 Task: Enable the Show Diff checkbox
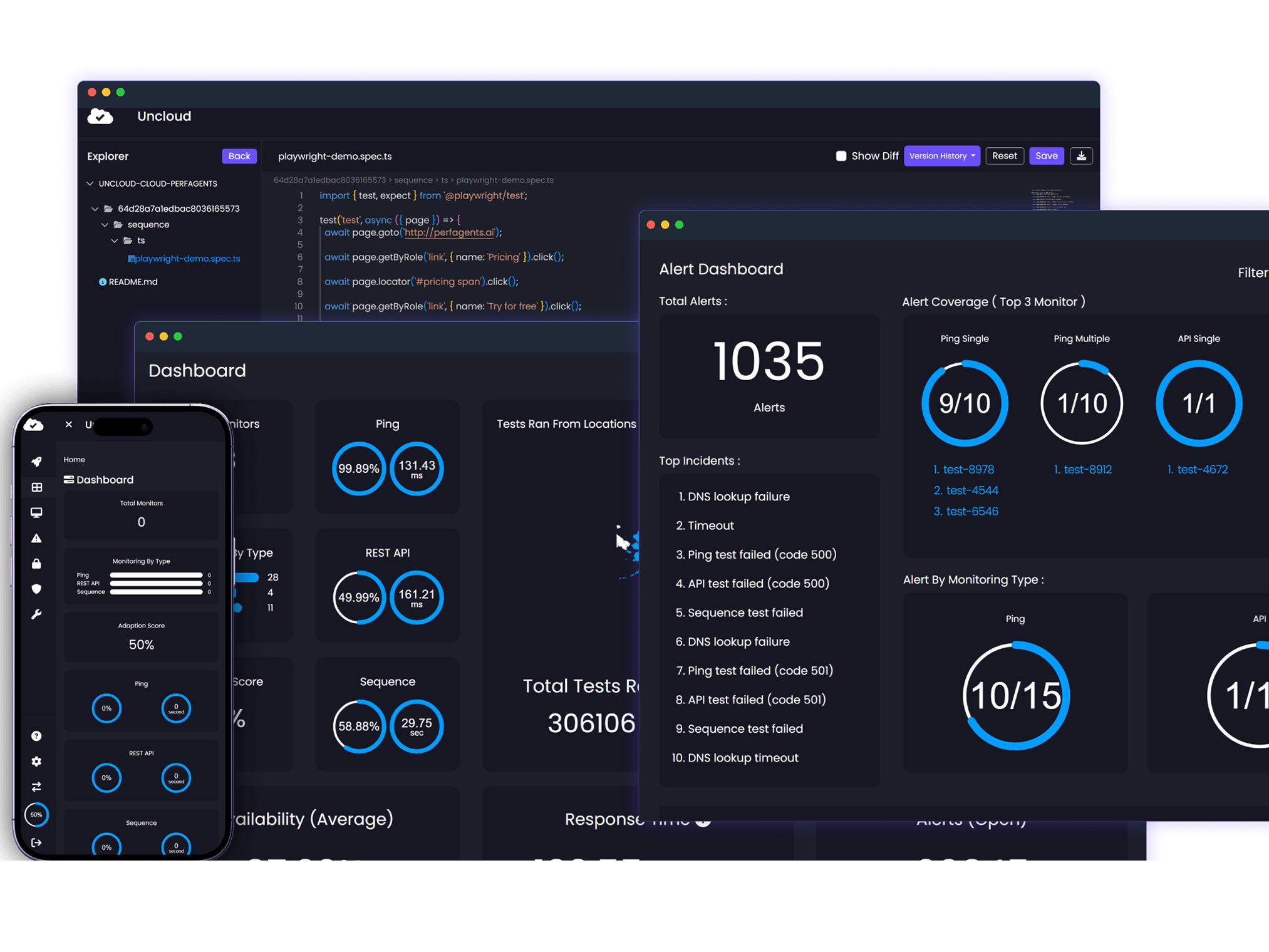(x=841, y=156)
